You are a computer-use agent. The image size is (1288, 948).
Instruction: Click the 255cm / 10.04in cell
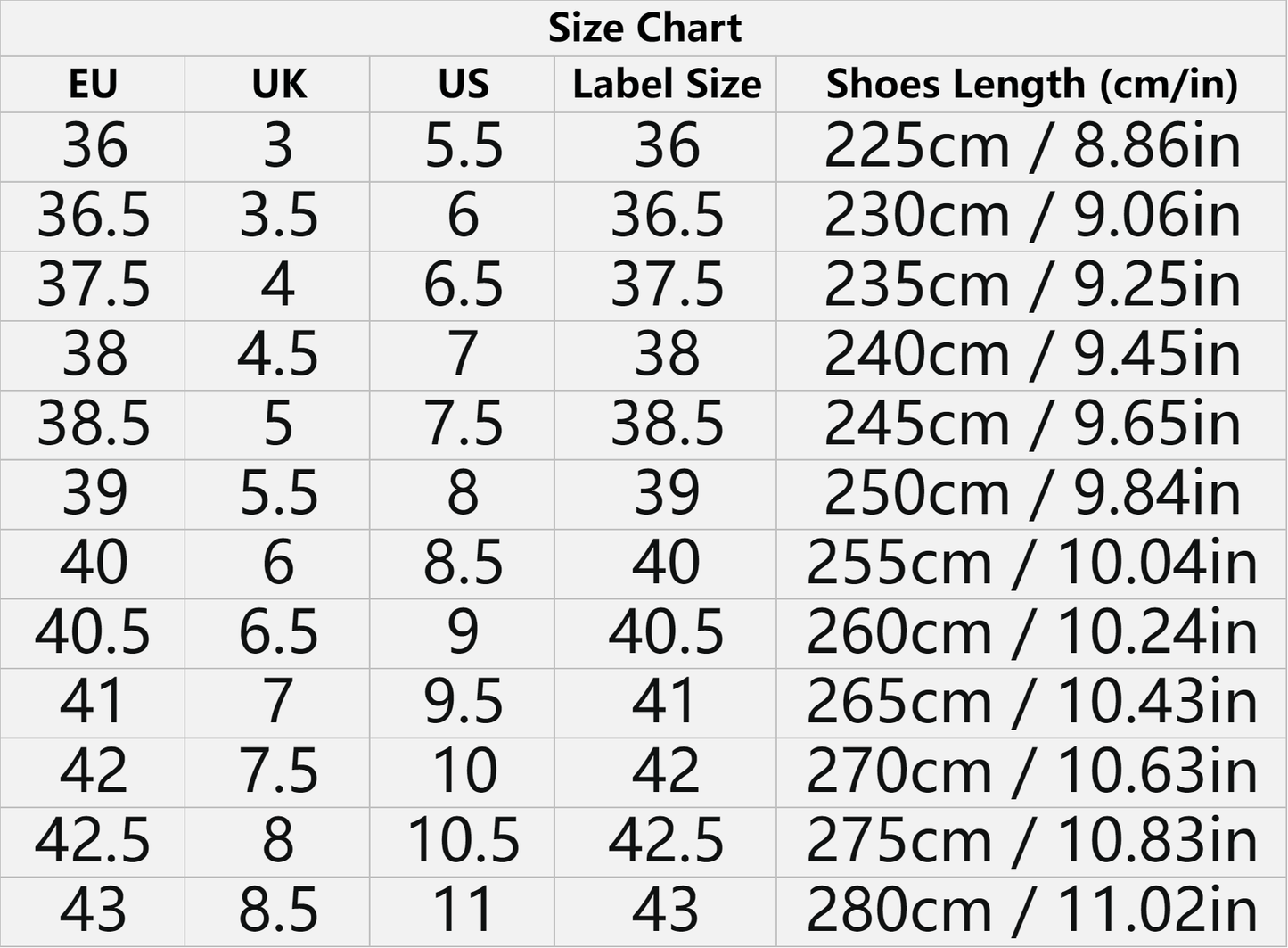tap(1031, 564)
